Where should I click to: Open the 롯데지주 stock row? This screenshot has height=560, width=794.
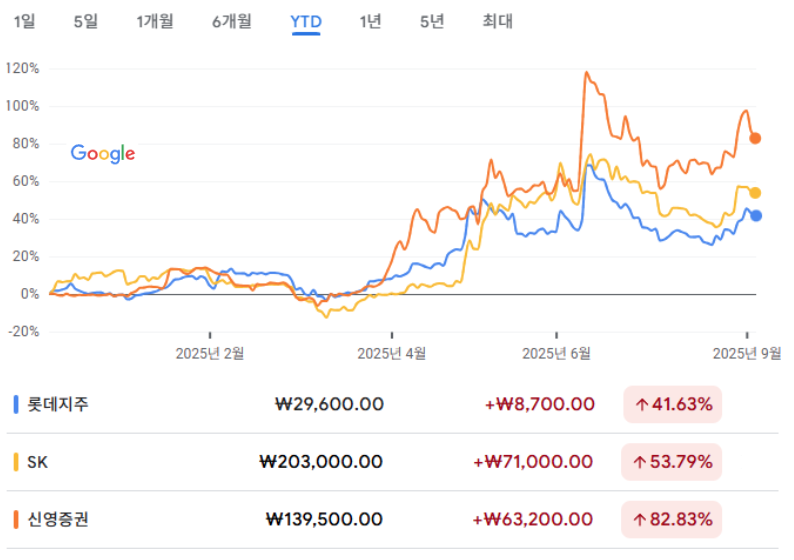point(392,405)
